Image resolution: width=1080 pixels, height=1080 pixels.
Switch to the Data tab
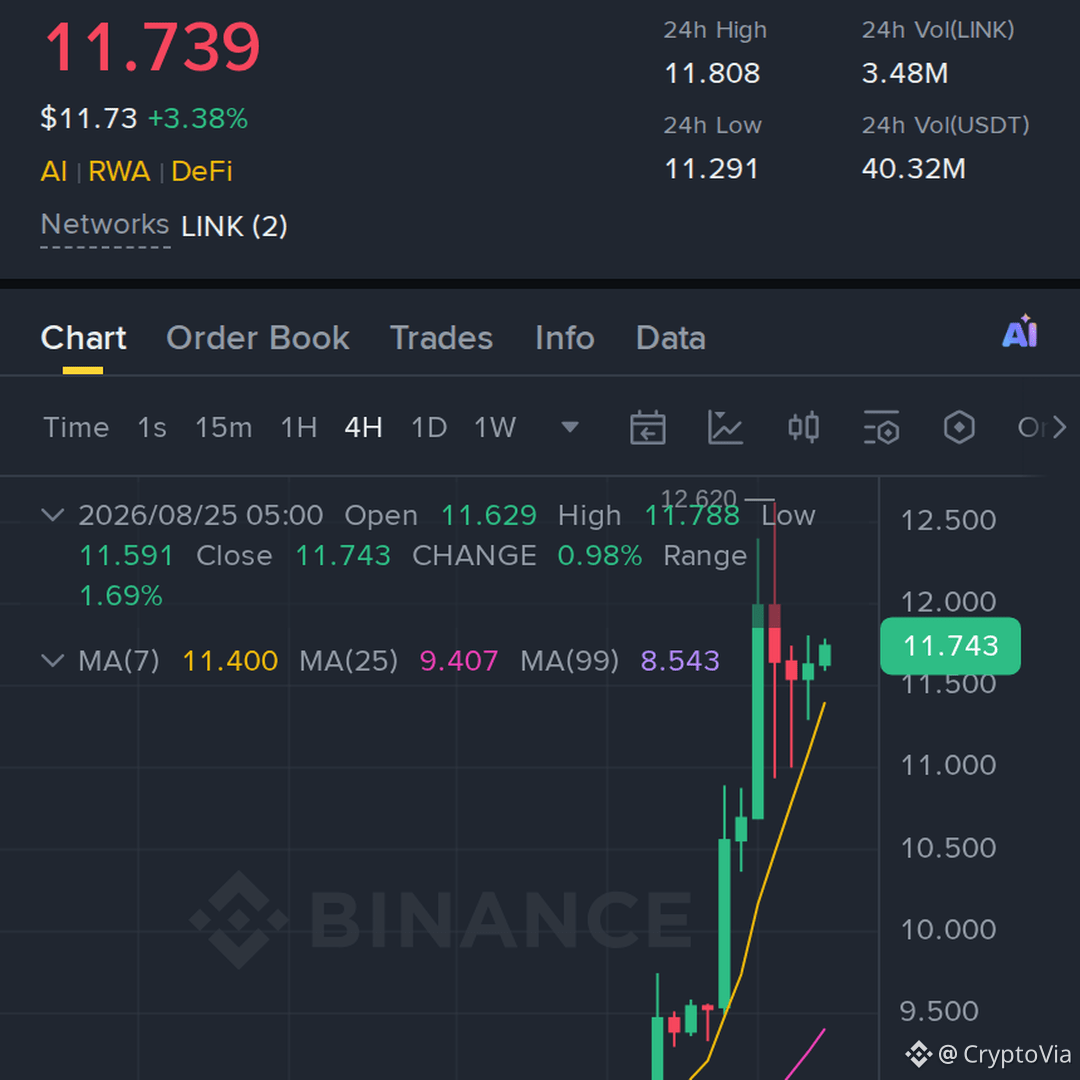click(x=671, y=338)
